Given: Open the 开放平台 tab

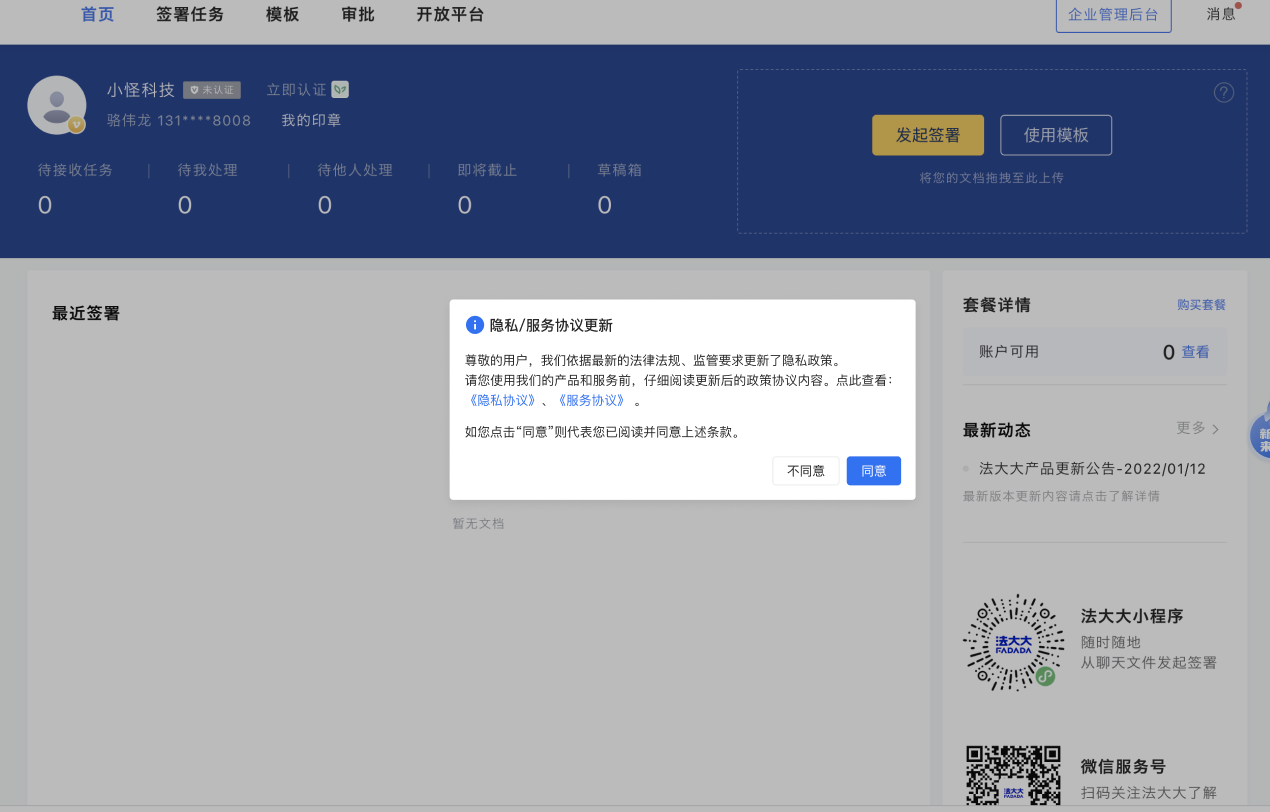Looking at the screenshot, I should coord(450,14).
